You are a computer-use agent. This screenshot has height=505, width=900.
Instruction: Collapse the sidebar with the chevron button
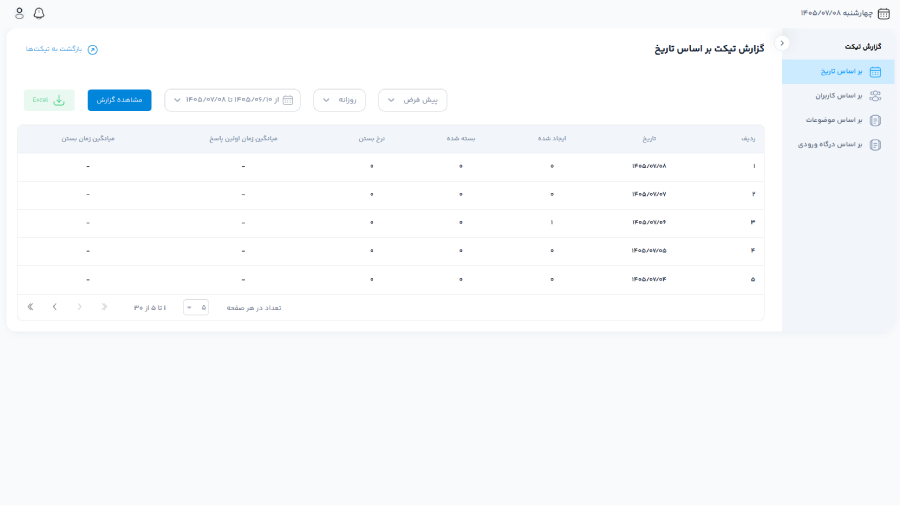782,43
